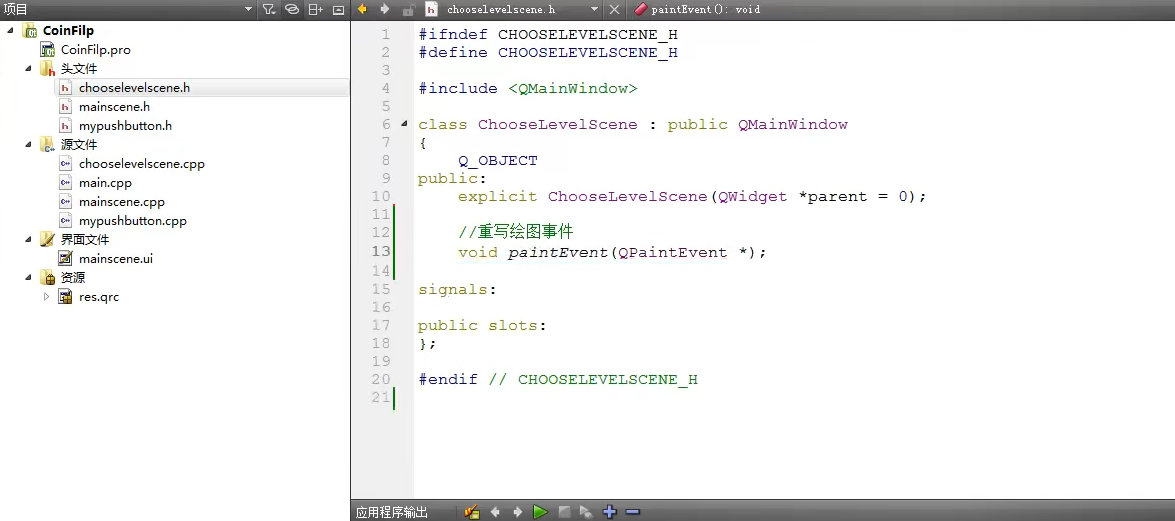Open main.cpp source file
Screen dimensions: 1175x521
tap(105, 183)
